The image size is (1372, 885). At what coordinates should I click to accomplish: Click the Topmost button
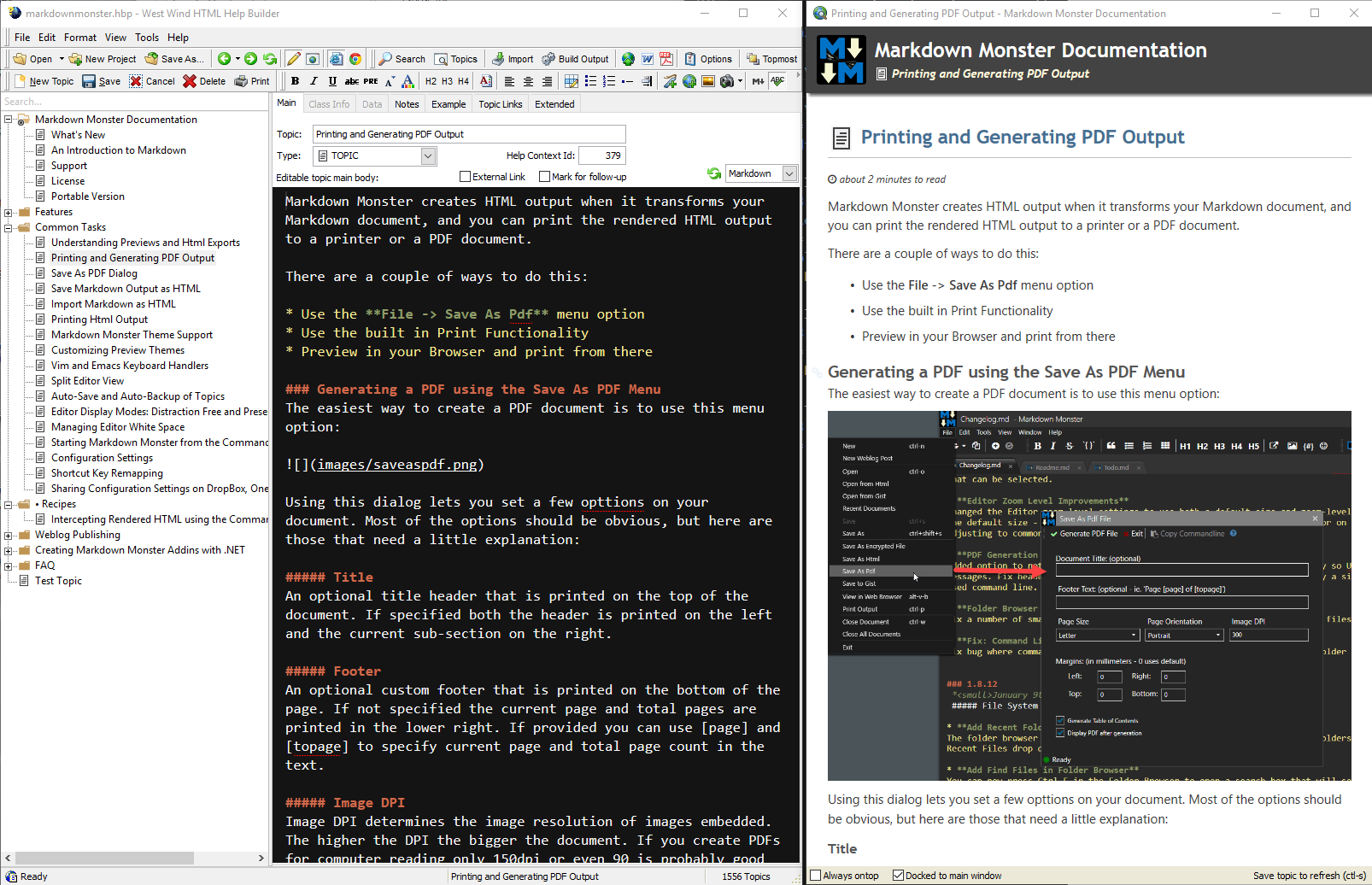pyautogui.click(x=772, y=59)
